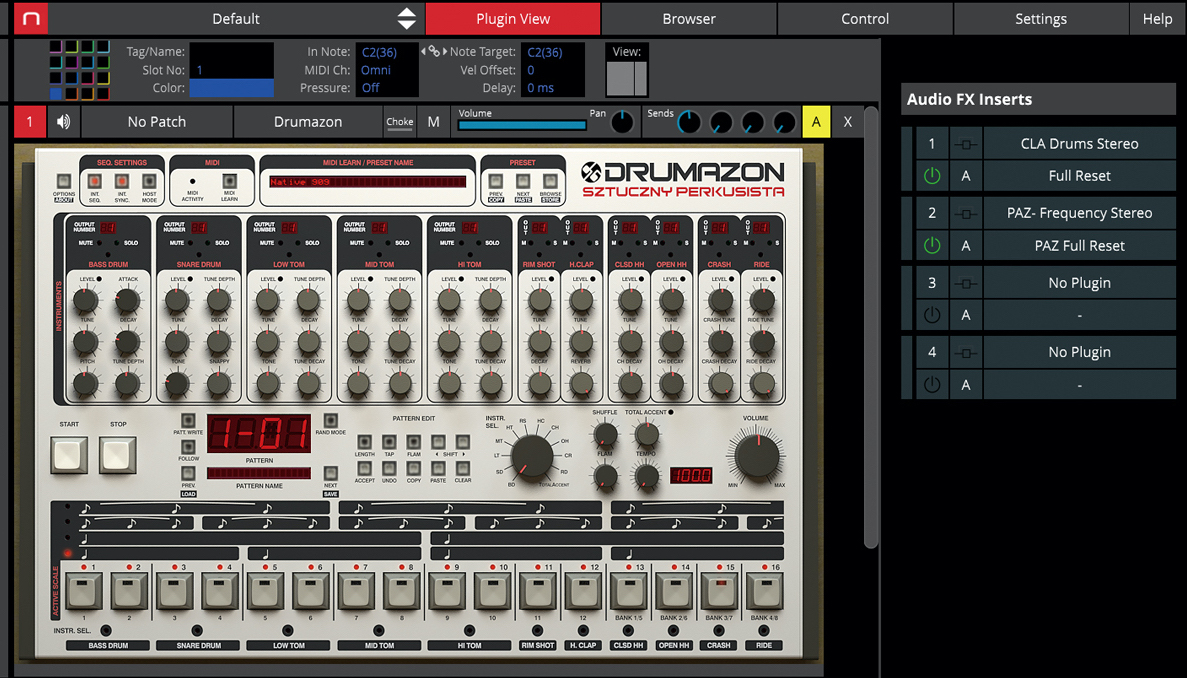This screenshot has width=1187, height=678.
Task: Click the Copy button in Pattern Edit
Action: [413, 468]
